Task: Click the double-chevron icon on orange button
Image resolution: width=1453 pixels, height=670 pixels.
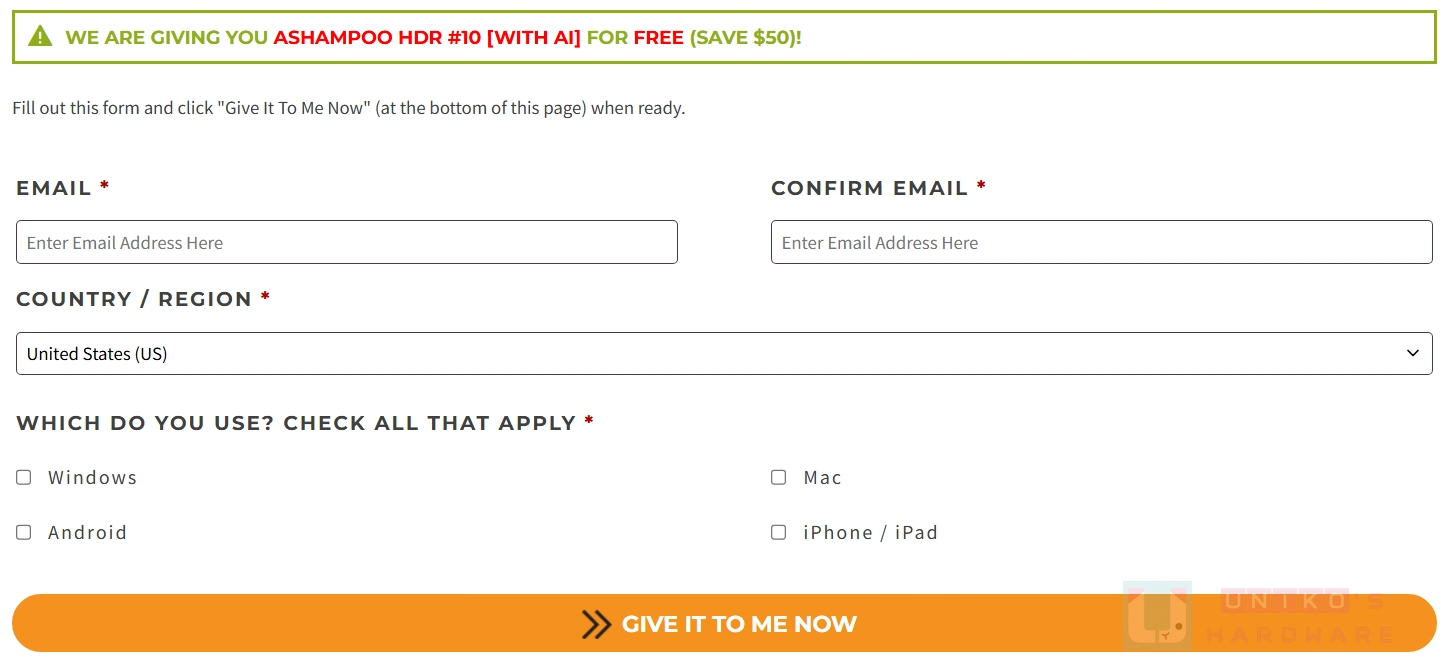Action: (596, 624)
